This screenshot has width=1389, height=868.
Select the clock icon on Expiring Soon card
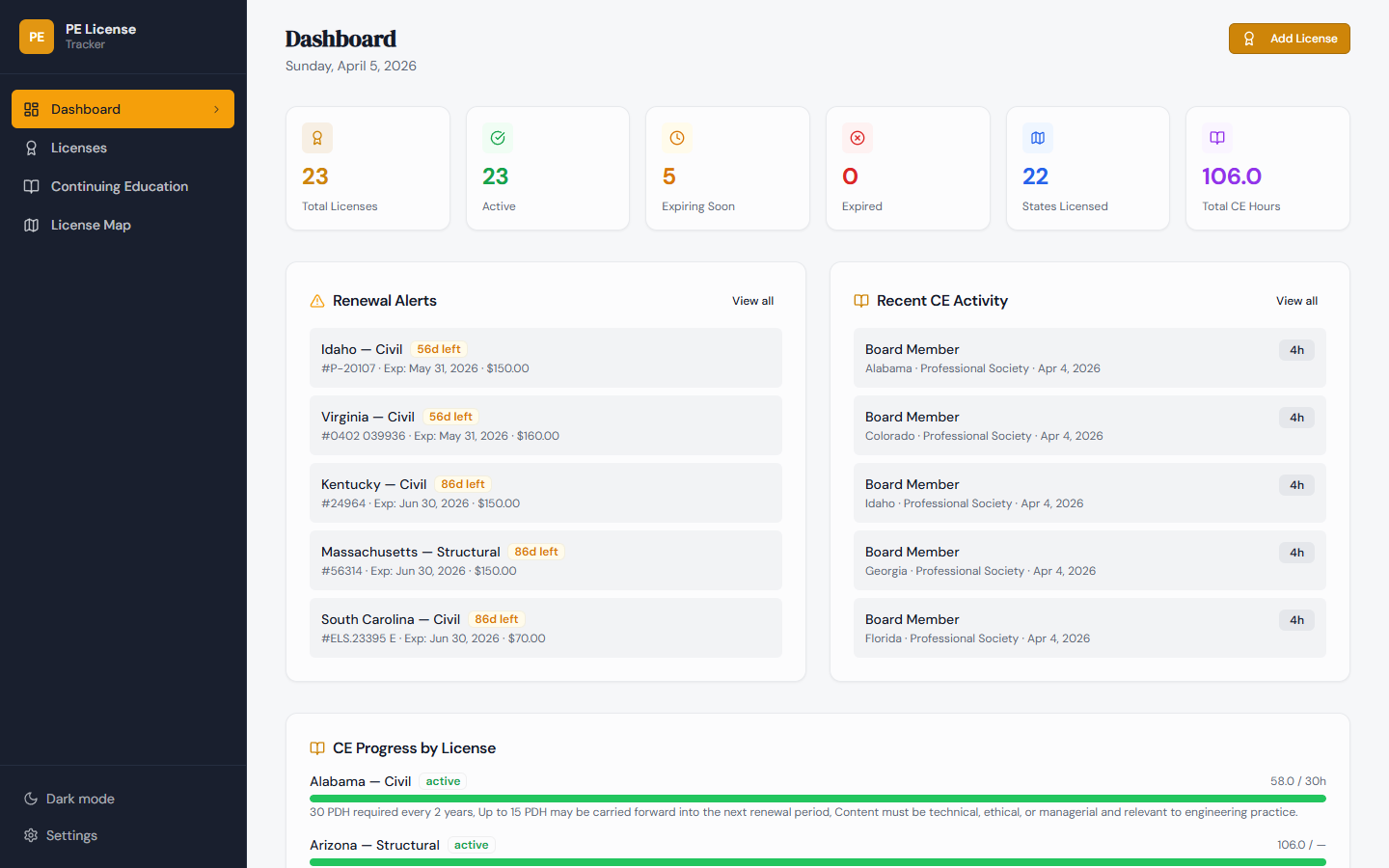[x=676, y=138]
